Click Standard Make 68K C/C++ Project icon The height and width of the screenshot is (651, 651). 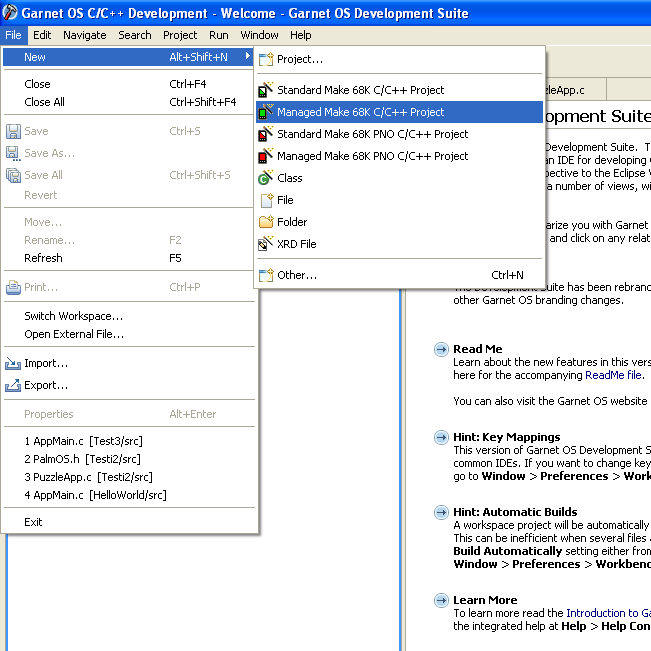click(x=265, y=90)
